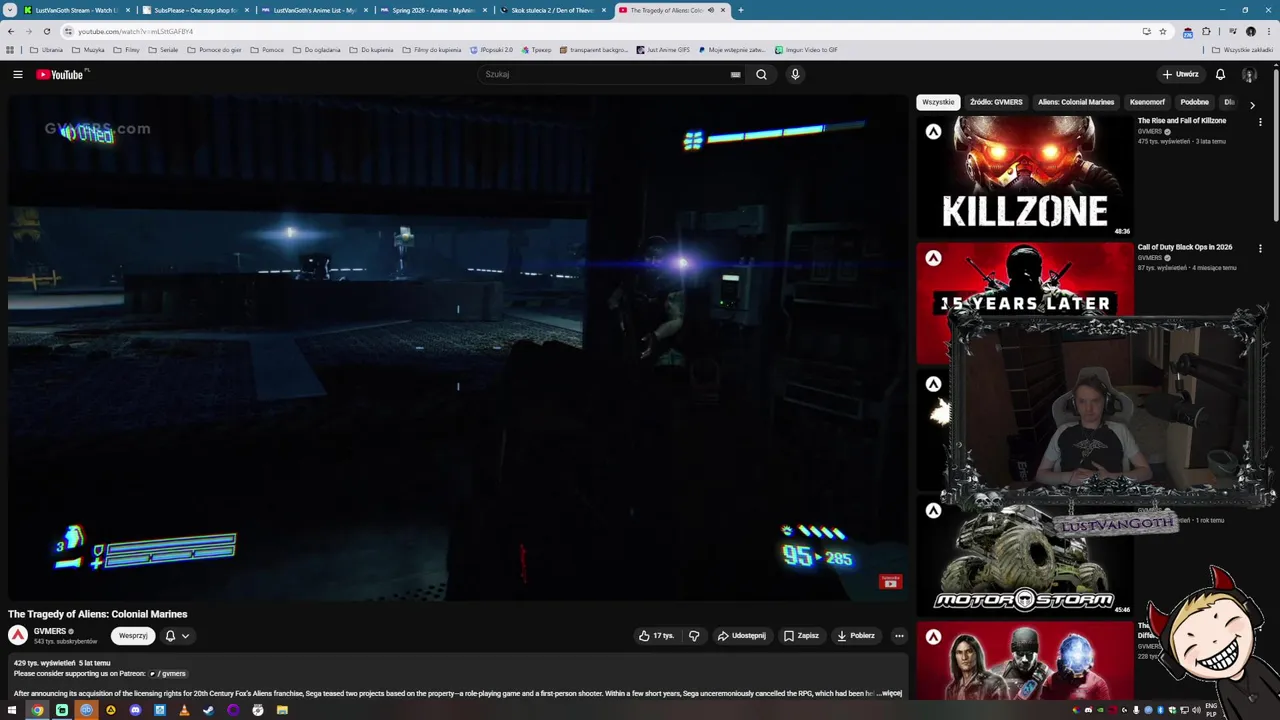Select the Podobne filter chip
Viewport: 1280px width, 720px height.
point(1194,102)
